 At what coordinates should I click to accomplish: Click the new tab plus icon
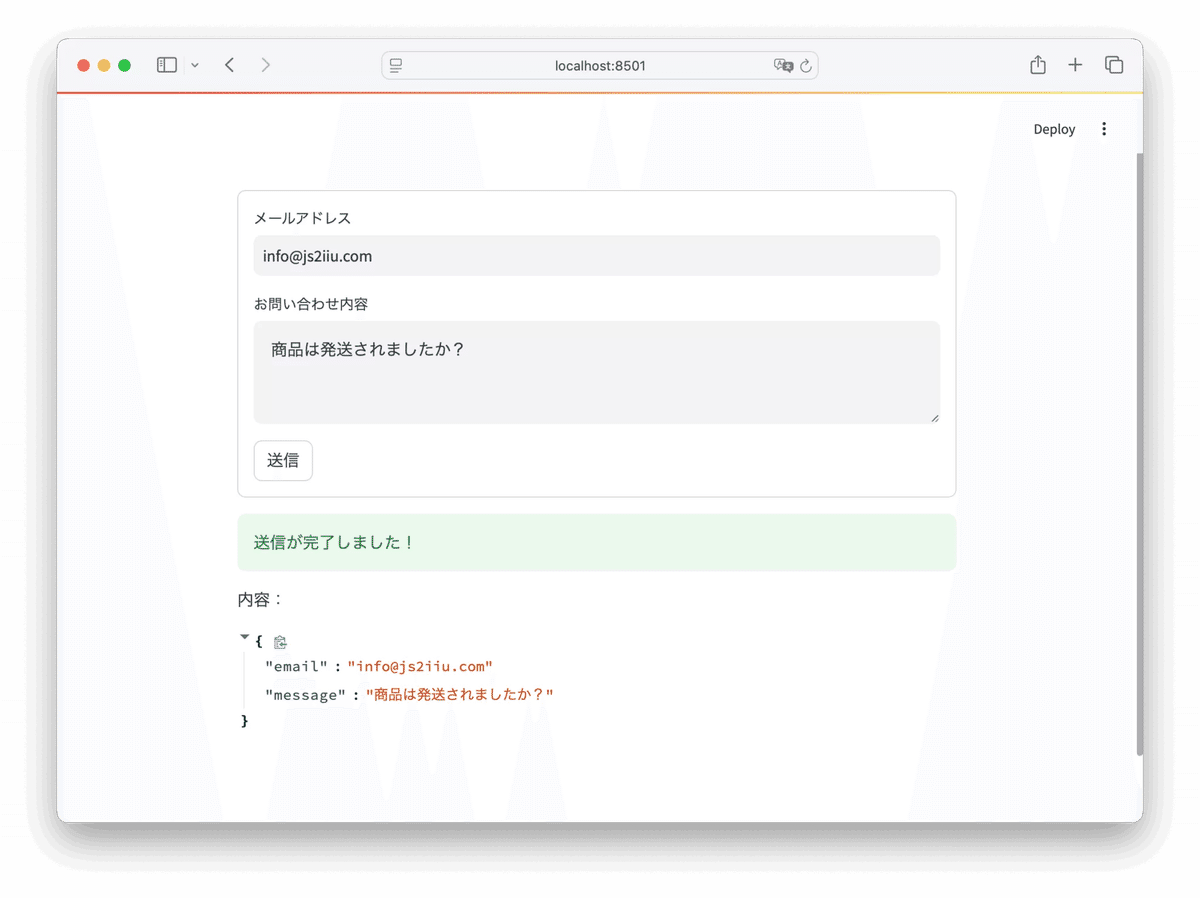[1075, 64]
